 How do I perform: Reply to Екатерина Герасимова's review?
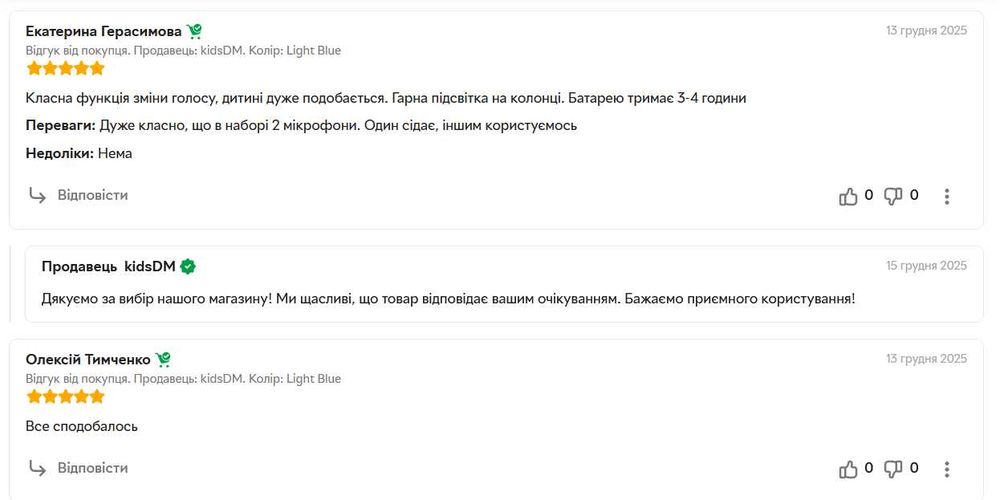(x=92, y=195)
